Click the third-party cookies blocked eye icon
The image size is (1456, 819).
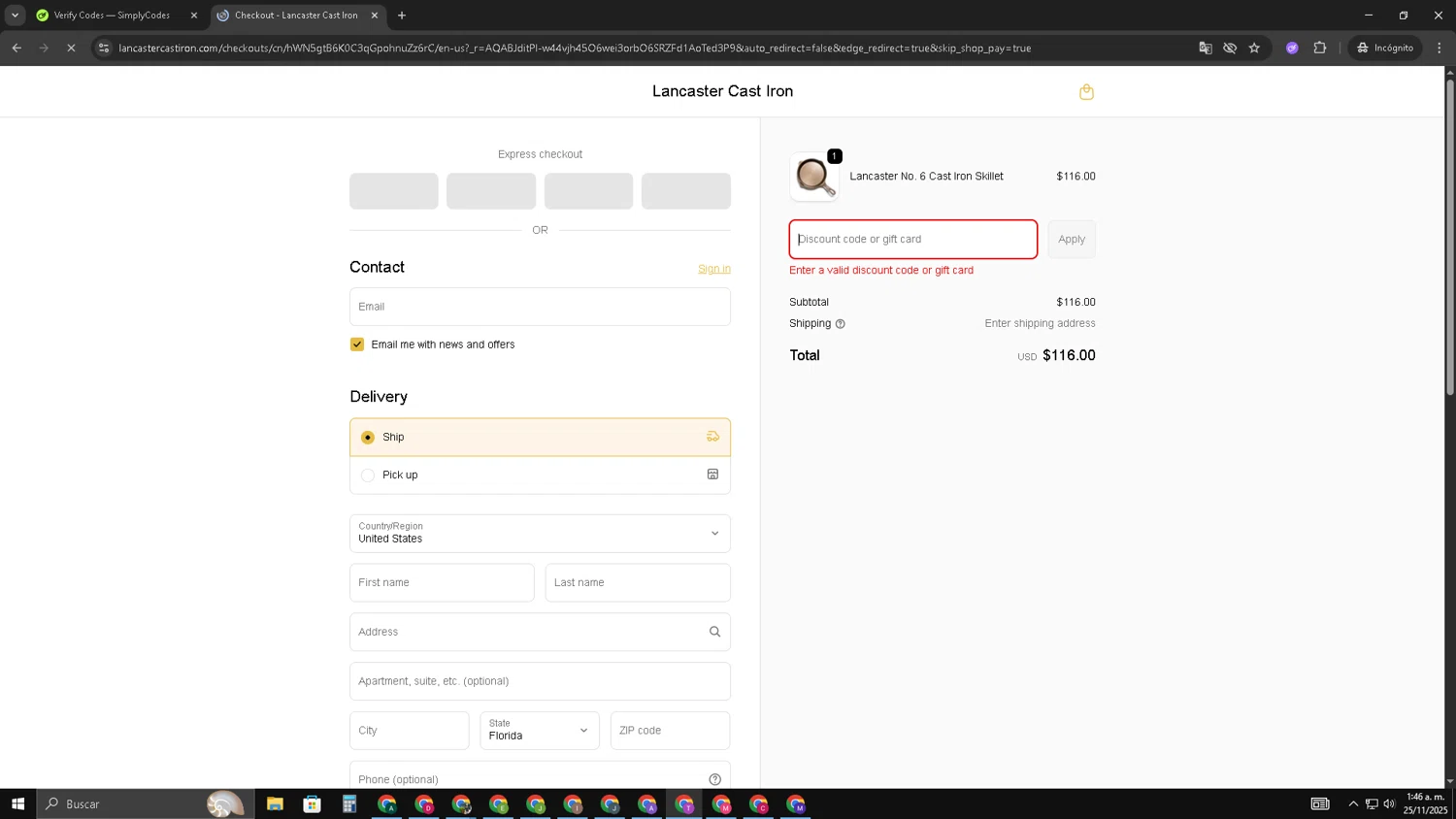(1230, 48)
